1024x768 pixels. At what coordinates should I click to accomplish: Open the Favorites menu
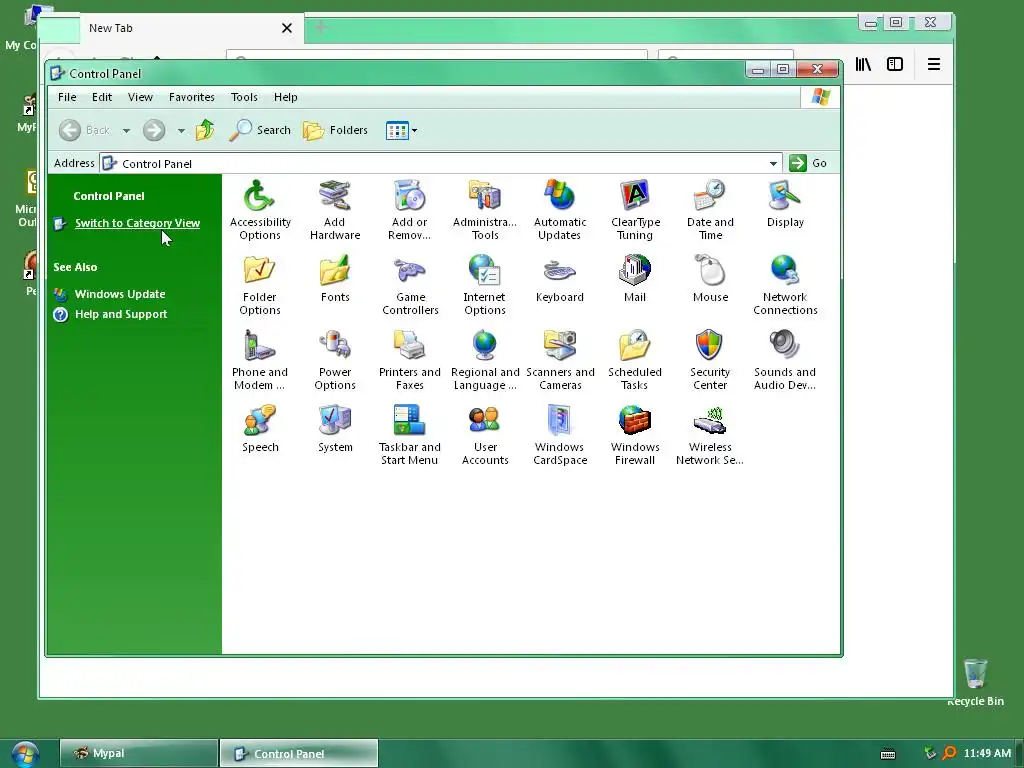191,97
